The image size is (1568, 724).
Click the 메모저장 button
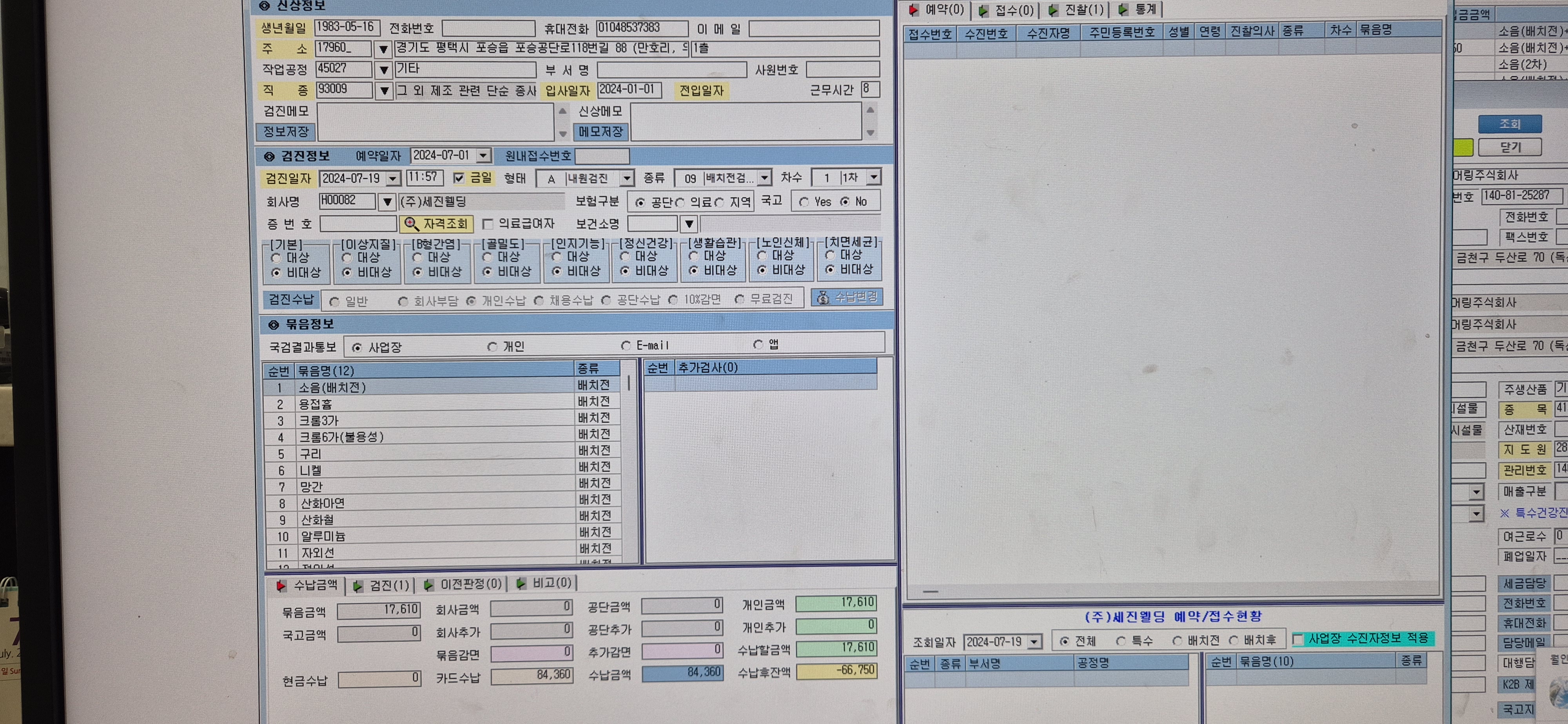[600, 131]
